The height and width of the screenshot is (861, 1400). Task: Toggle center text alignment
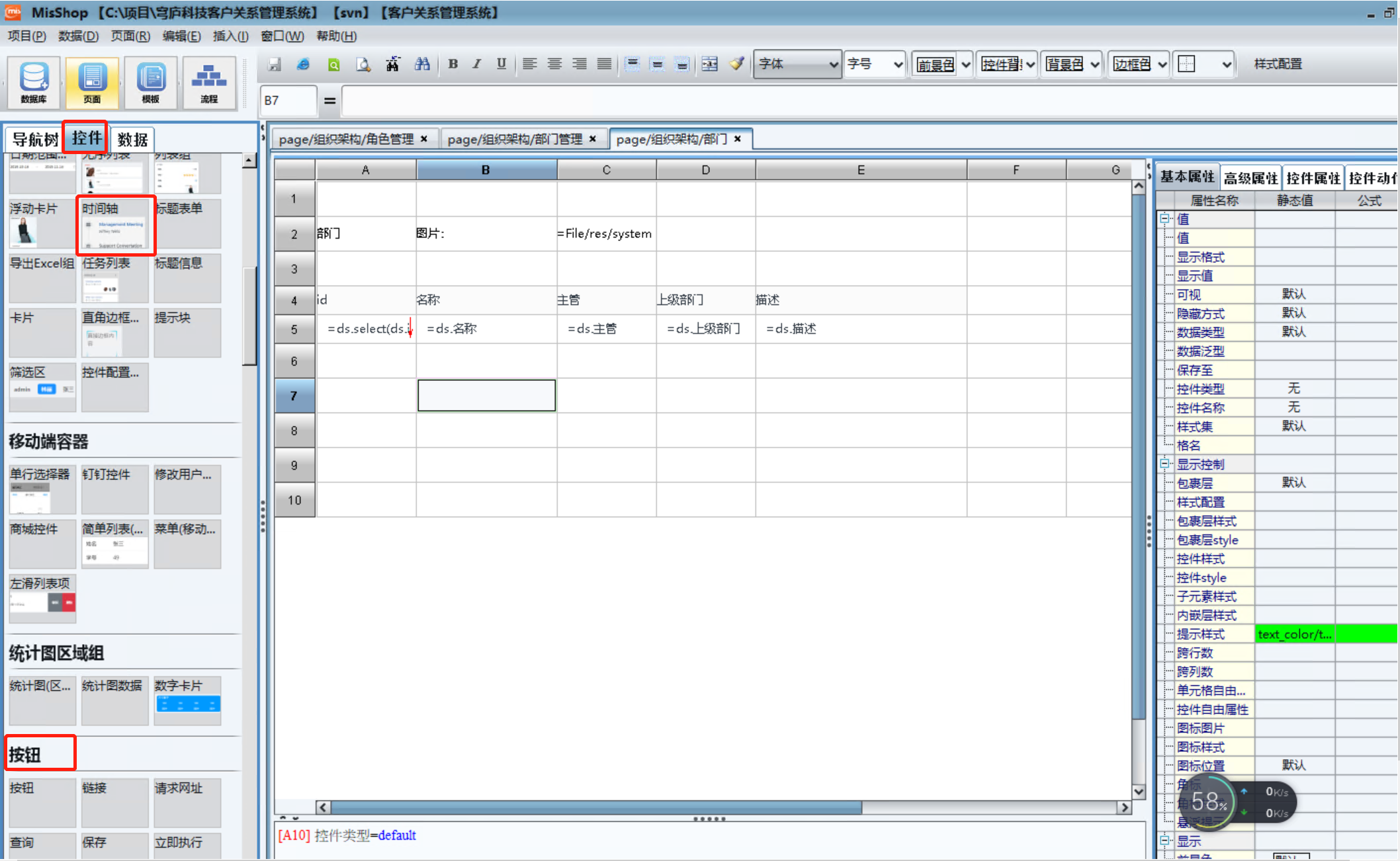(x=554, y=64)
